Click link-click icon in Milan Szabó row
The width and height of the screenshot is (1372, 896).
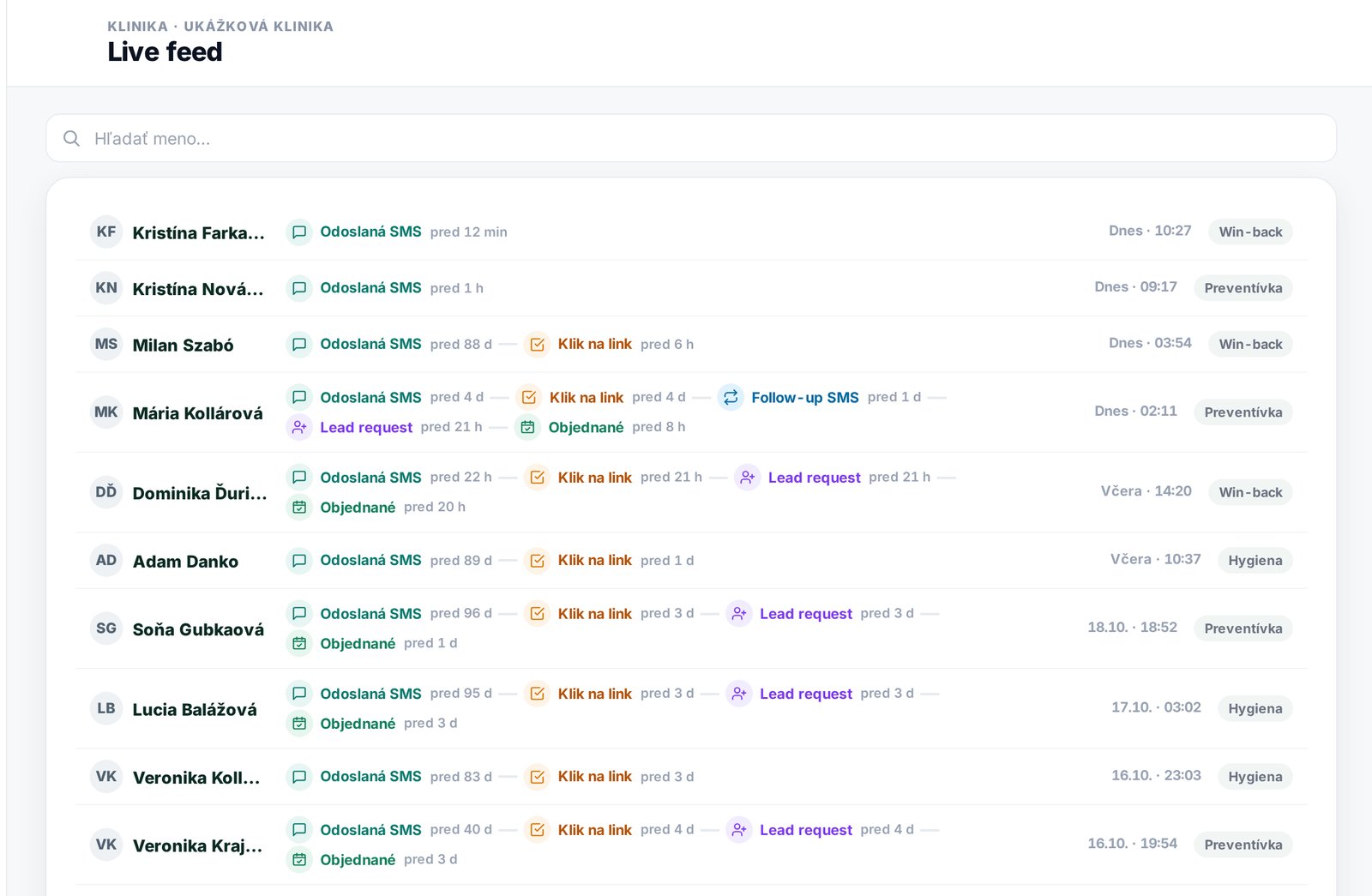537,345
